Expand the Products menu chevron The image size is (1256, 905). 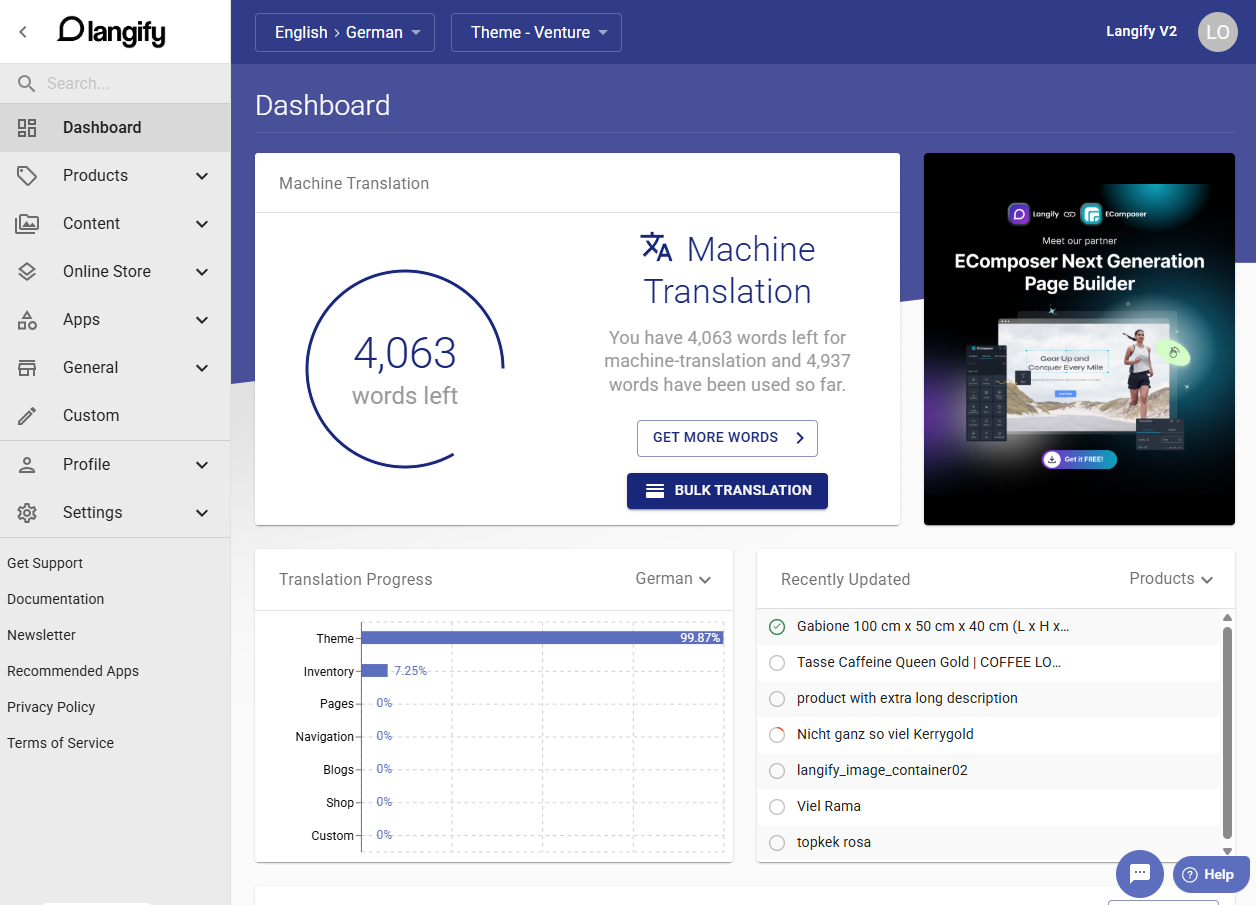[x=202, y=176]
